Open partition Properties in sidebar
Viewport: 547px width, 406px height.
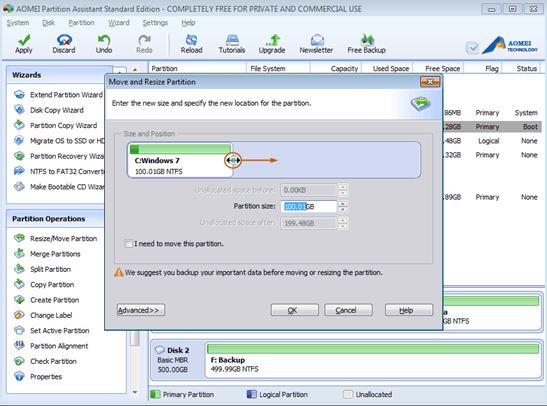(x=38, y=376)
